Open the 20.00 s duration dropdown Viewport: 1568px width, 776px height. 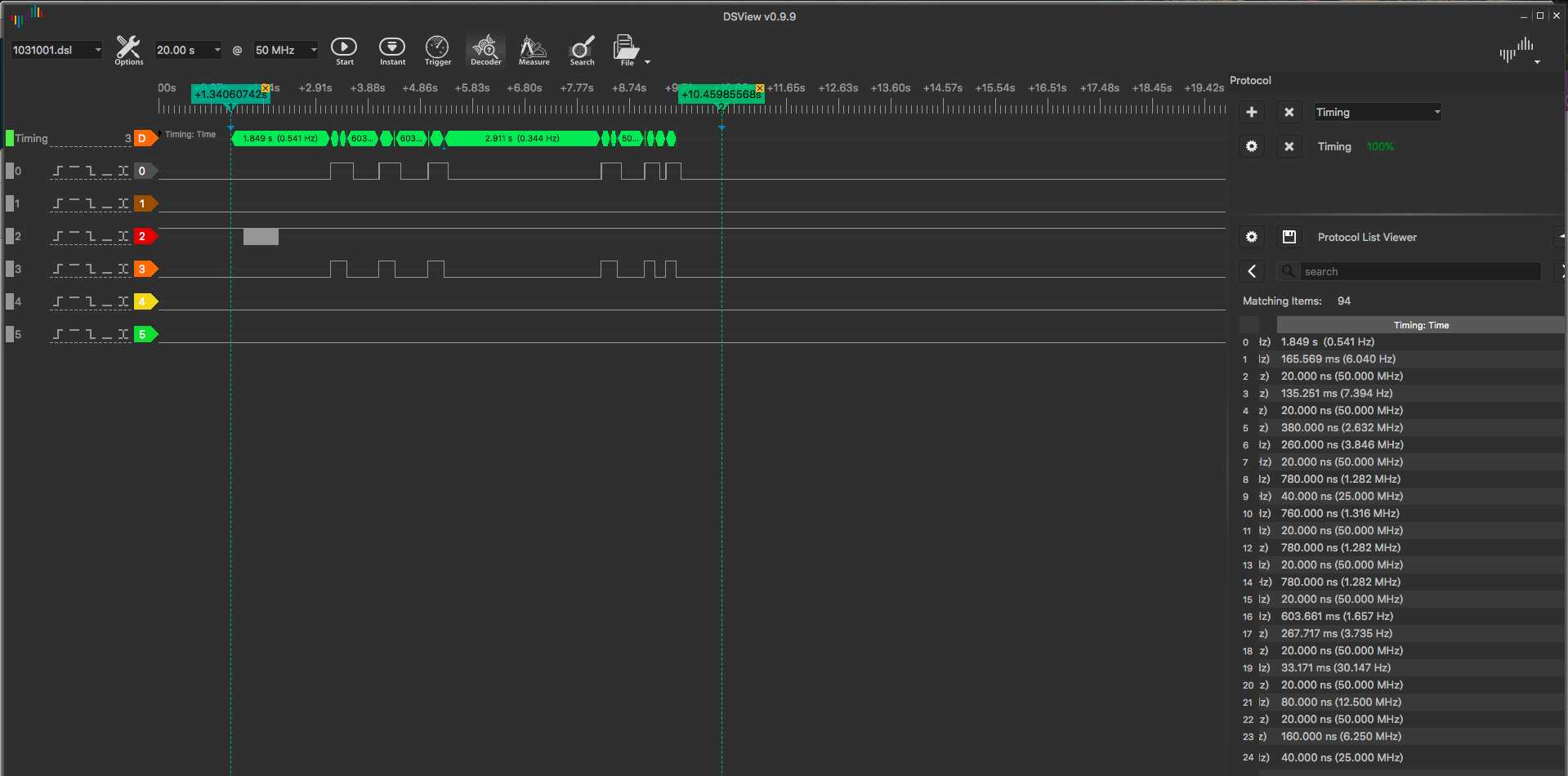coord(188,50)
